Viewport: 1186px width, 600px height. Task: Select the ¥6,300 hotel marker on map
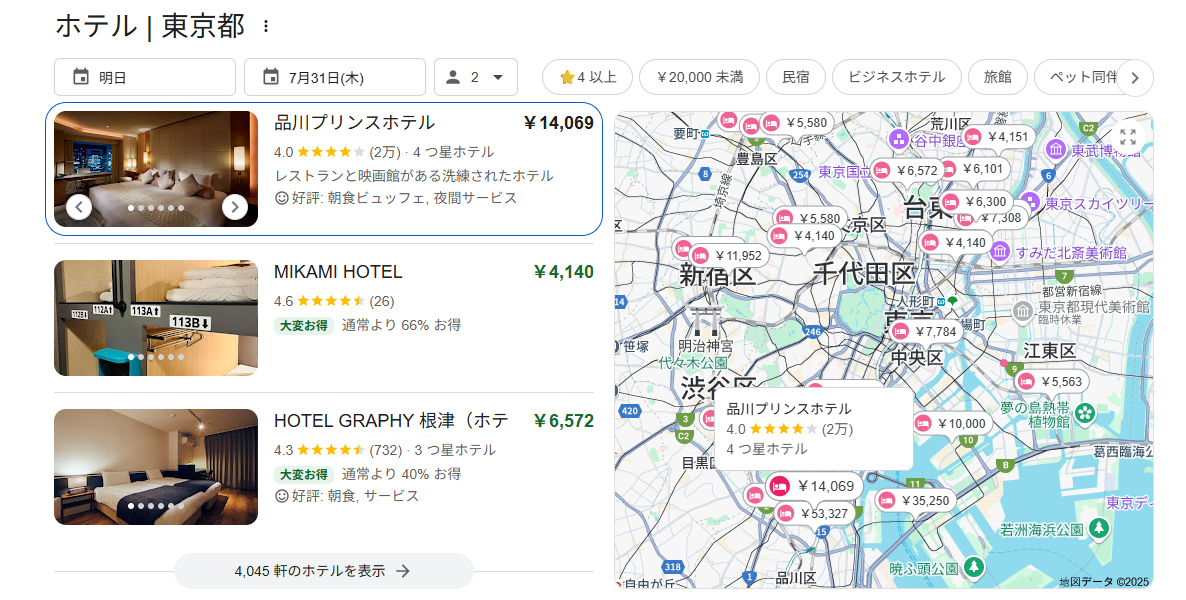(976, 202)
